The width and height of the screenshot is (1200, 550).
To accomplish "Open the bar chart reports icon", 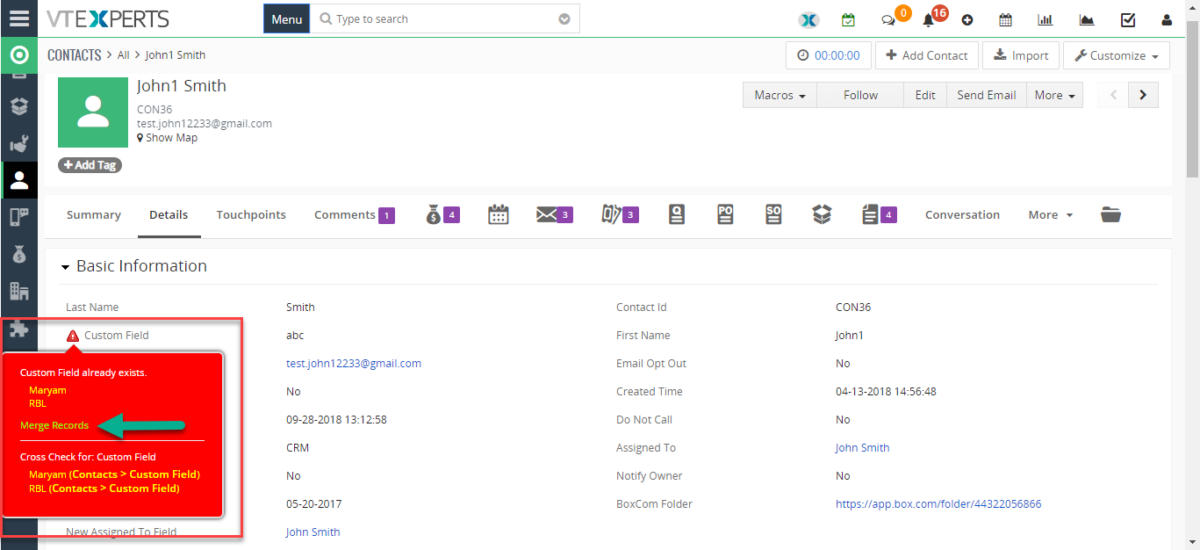I will pyautogui.click(x=1046, y=19).
